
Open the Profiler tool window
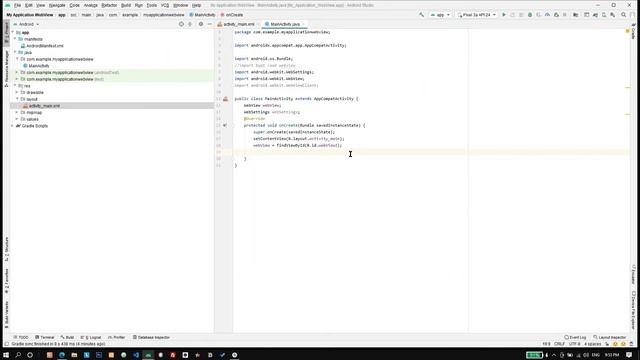tap(117, 337)
